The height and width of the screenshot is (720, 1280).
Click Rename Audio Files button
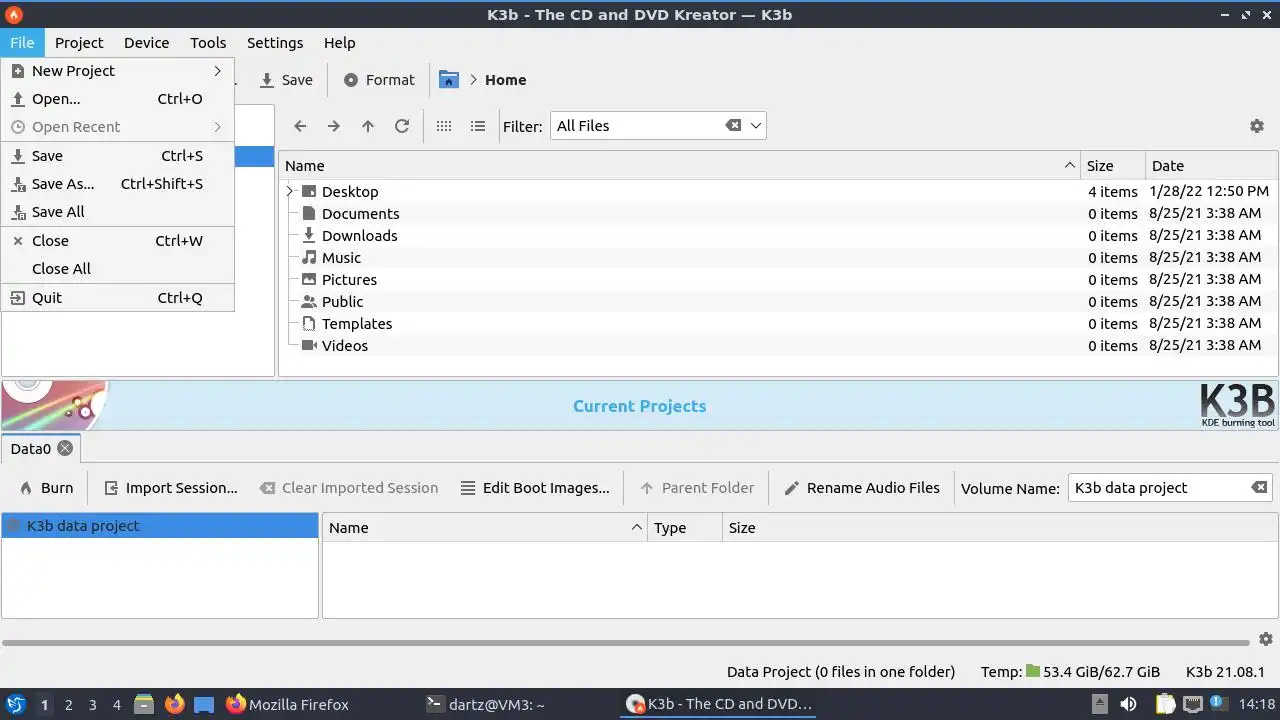pyautogui.click(x=862, y=488)
